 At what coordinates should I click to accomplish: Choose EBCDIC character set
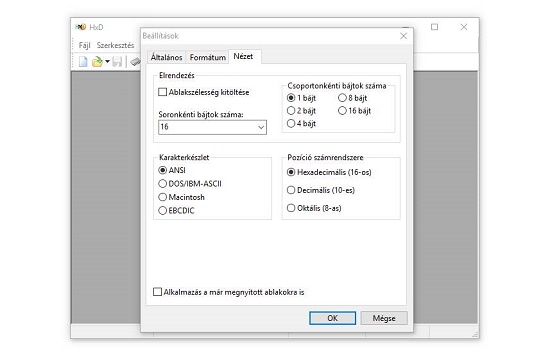point(162,210)
